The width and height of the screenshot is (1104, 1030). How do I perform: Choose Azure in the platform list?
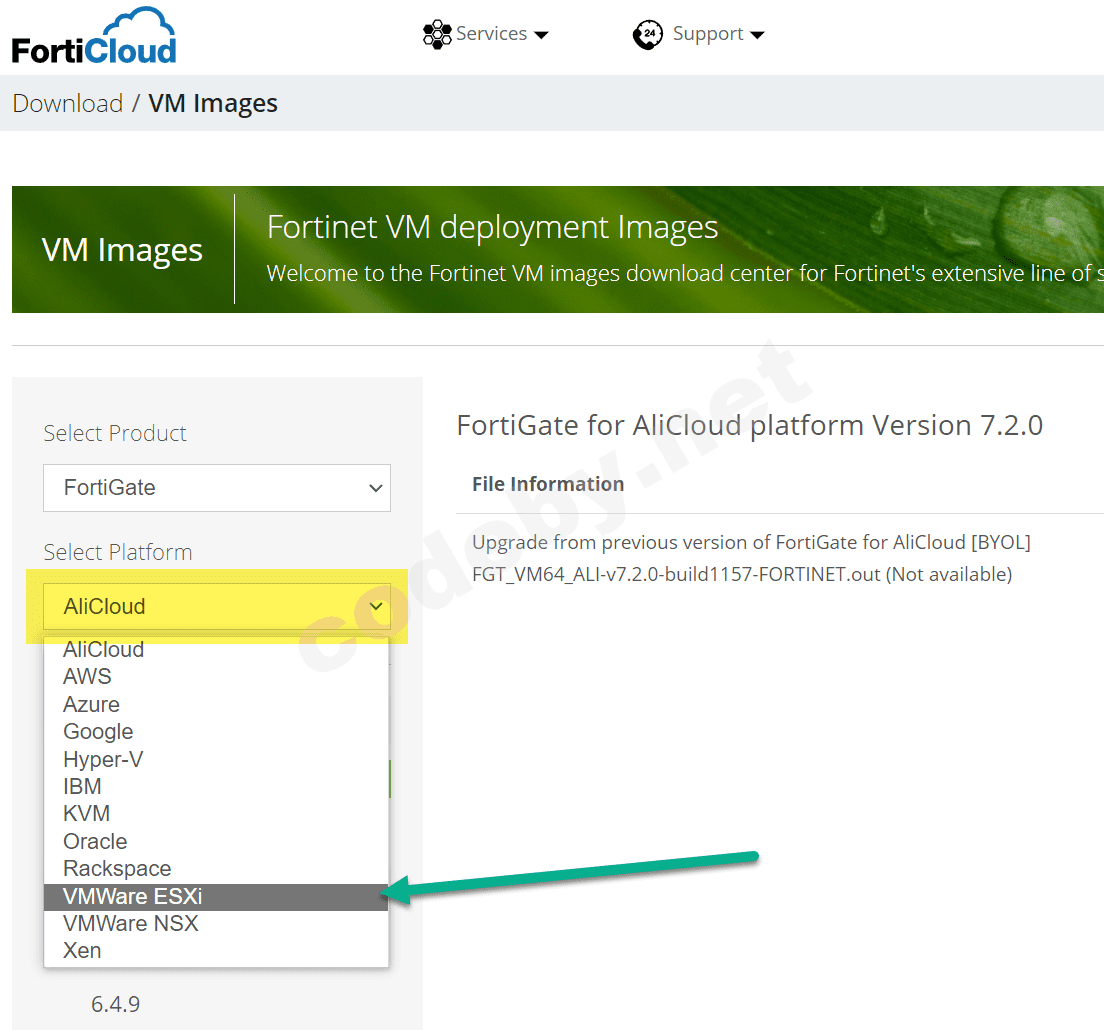tap(91, 704)
